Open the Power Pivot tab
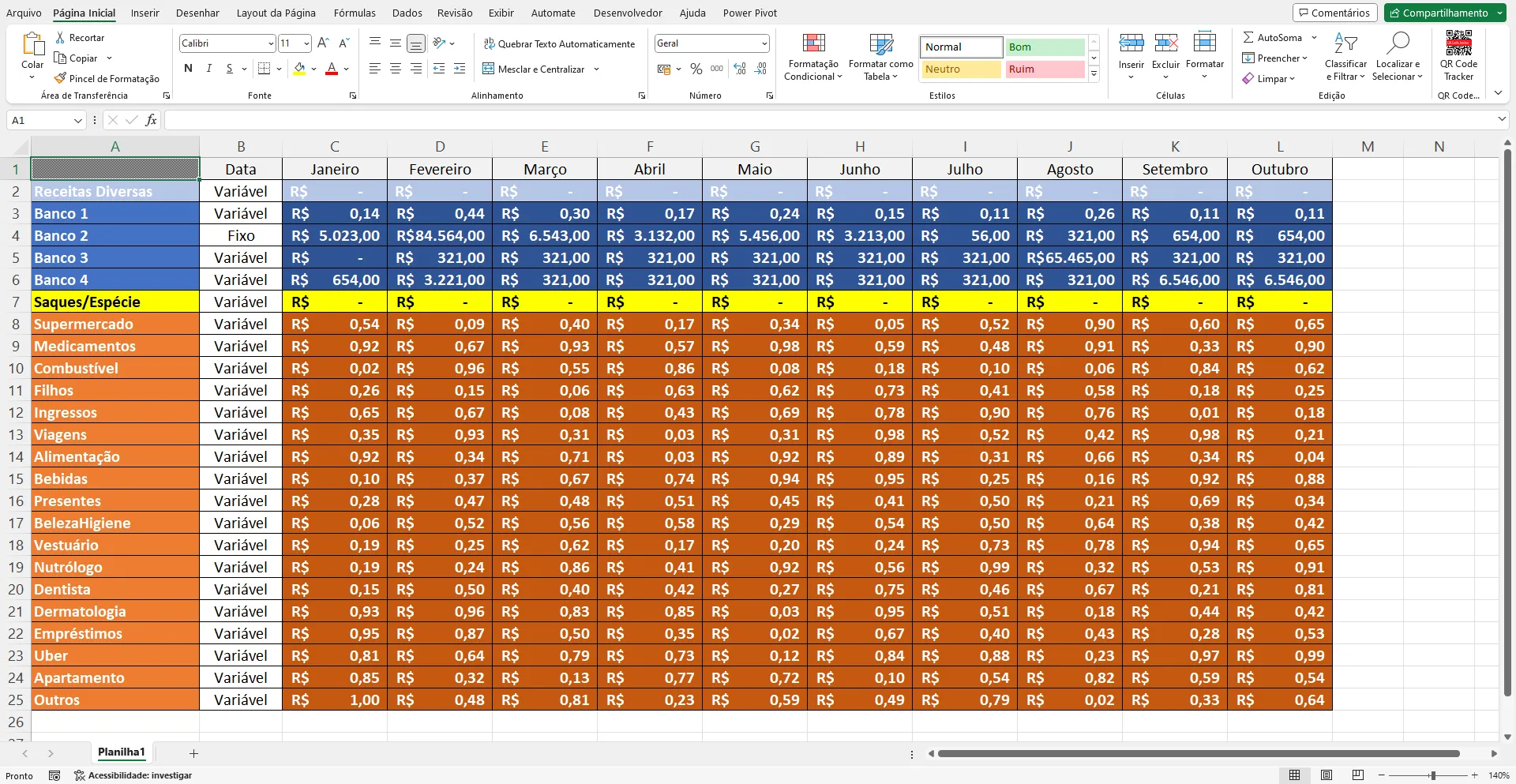 coord(750,13)
